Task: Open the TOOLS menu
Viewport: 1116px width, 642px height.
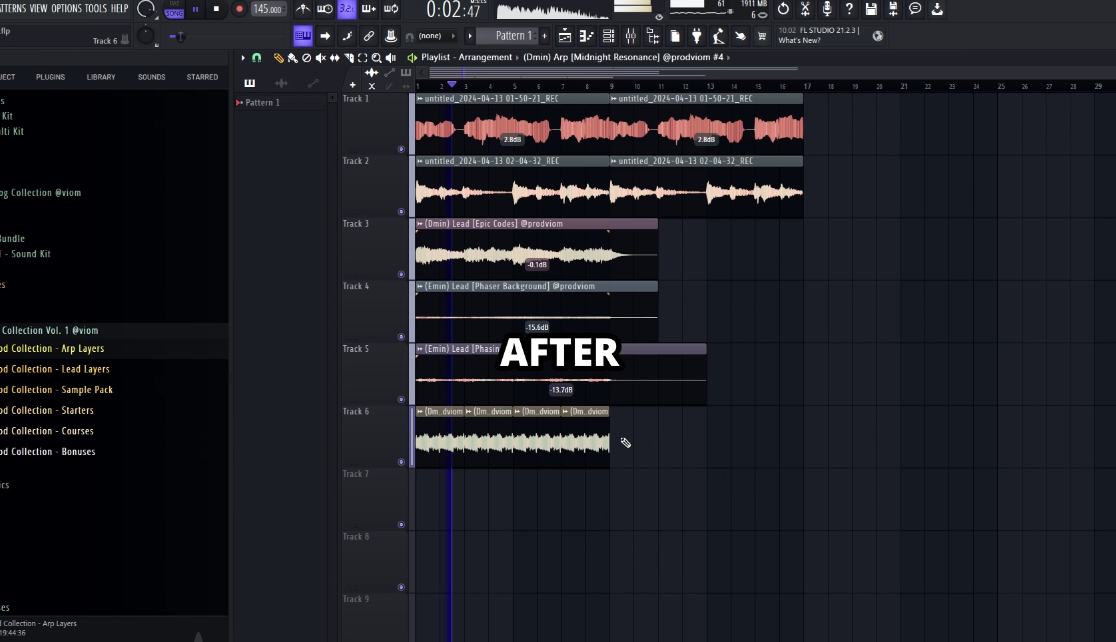Action: point(96,9)
